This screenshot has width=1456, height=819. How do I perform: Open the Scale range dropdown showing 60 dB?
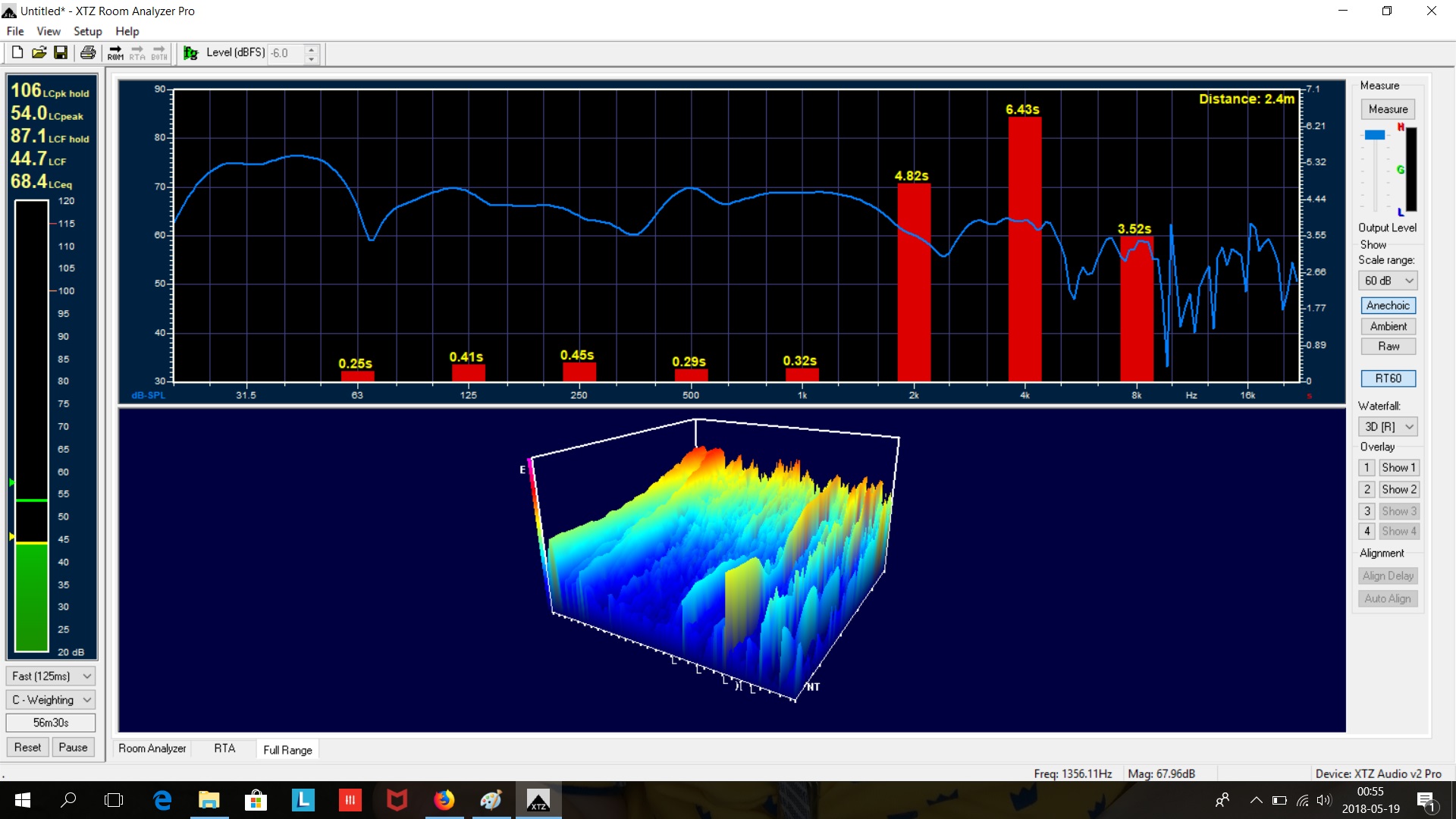pos(1387,280)
